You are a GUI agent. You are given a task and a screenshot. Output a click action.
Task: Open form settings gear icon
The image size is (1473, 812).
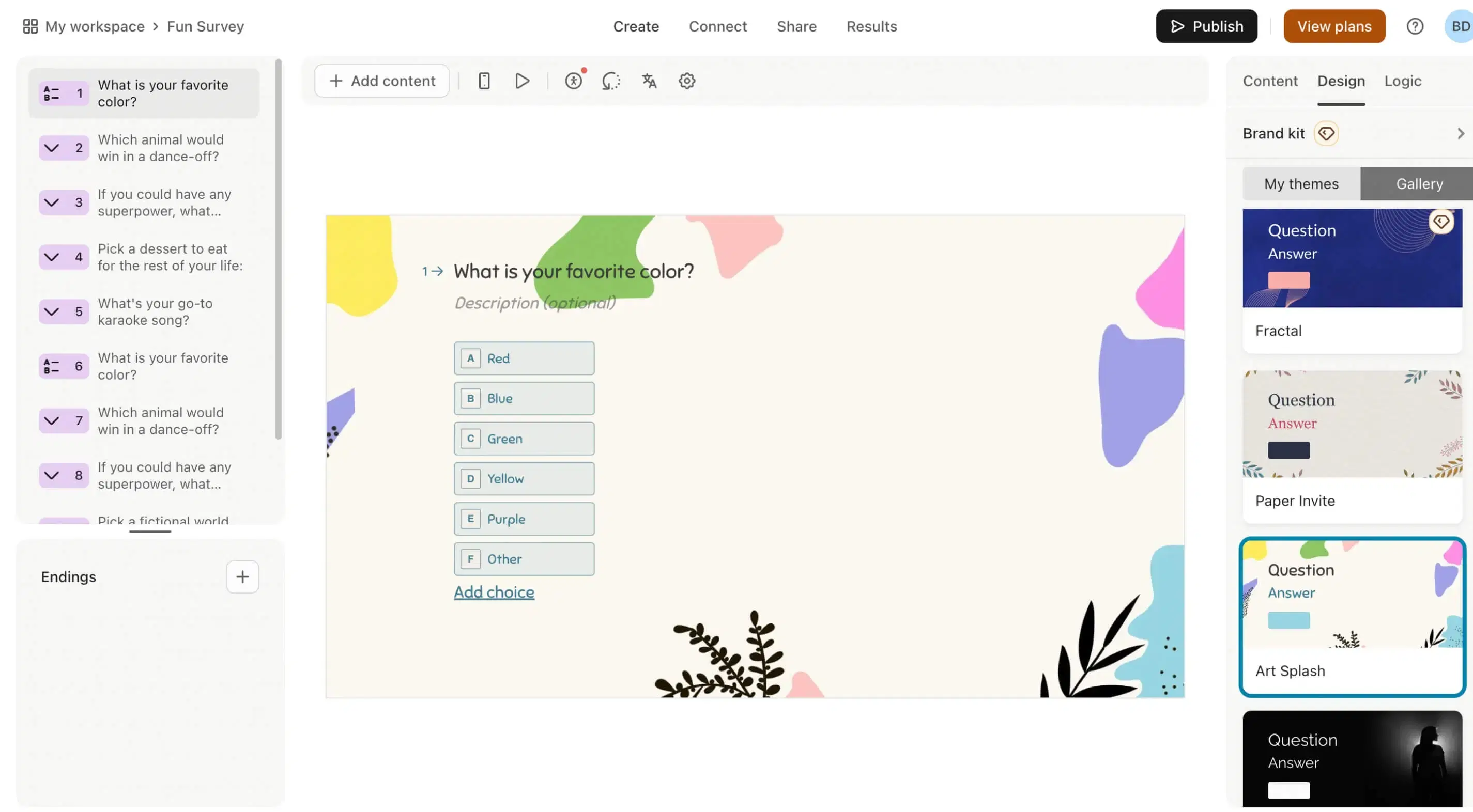(x=687, y=81)
